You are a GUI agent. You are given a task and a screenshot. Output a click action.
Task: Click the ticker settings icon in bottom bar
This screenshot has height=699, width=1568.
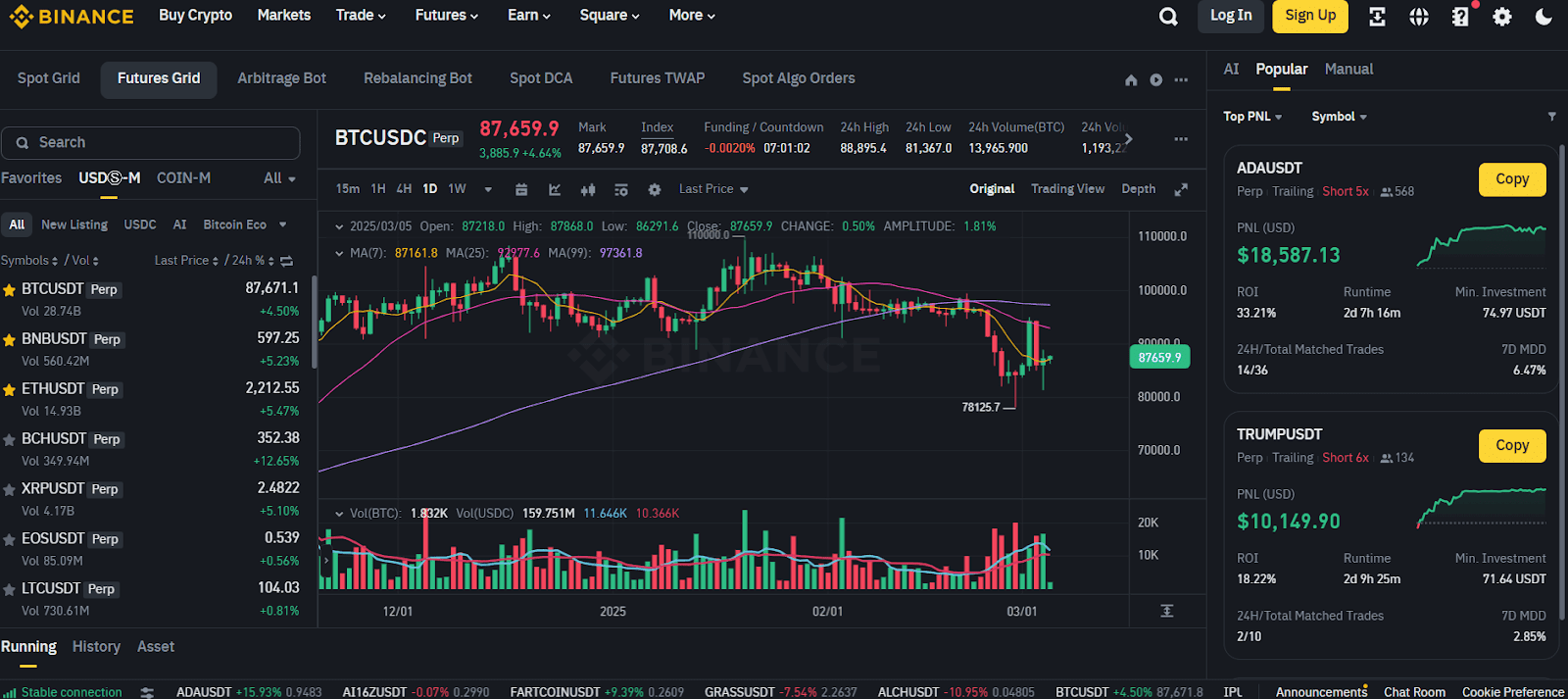(x=147, y=692)
